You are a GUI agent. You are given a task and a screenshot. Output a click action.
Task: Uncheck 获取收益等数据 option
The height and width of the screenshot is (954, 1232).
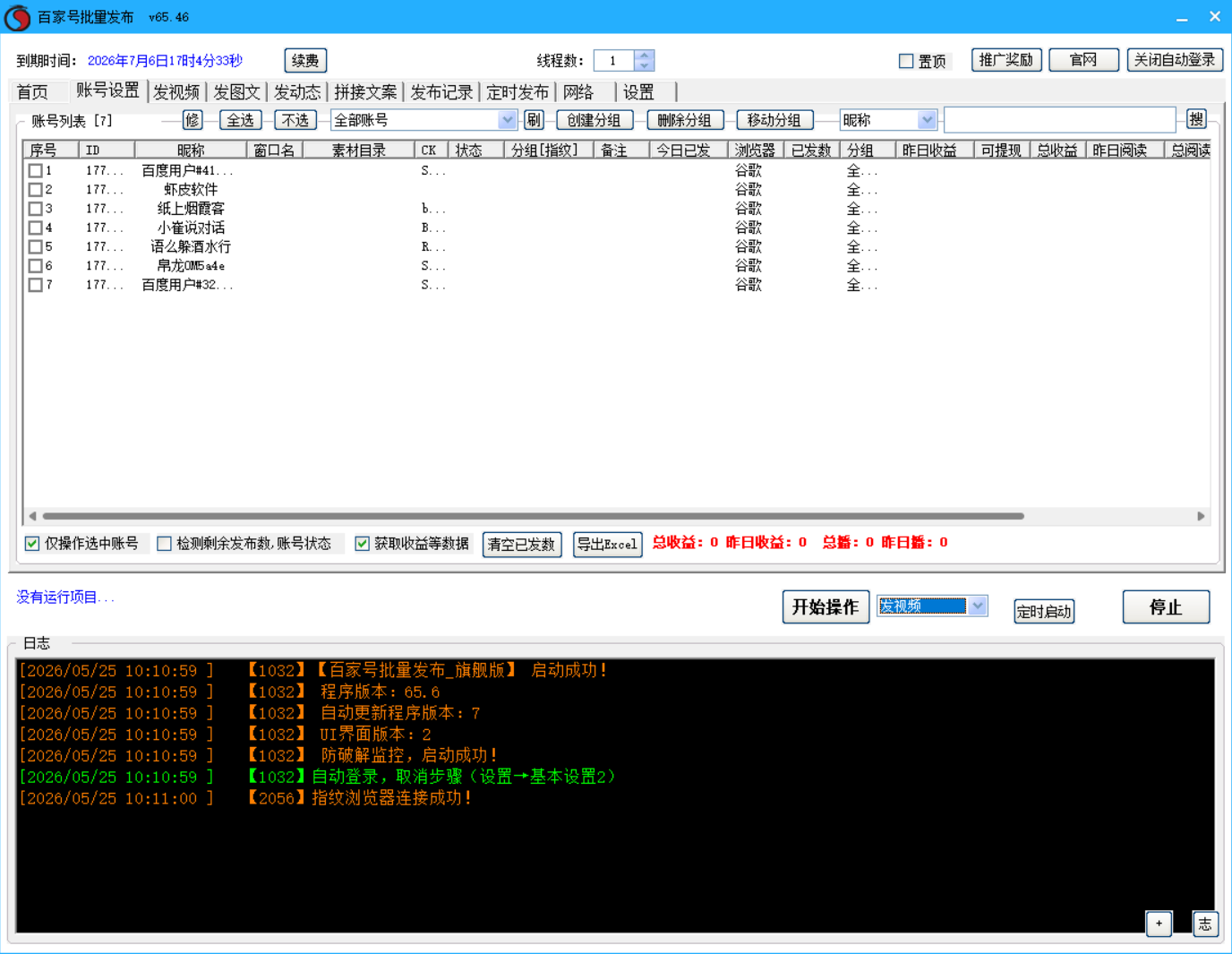pos(363,544)
